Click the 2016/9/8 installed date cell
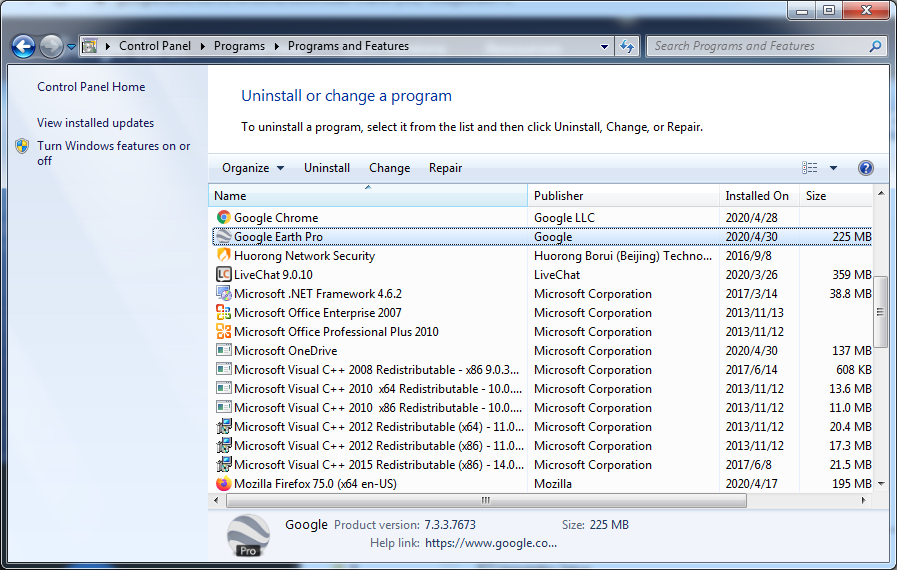 pos(748,255)
